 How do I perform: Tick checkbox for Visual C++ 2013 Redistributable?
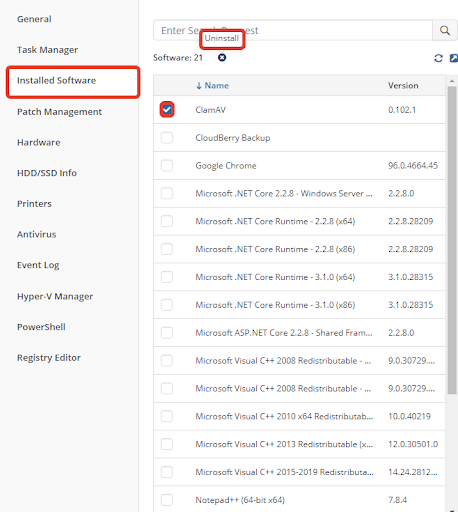[x=167, y=444]
